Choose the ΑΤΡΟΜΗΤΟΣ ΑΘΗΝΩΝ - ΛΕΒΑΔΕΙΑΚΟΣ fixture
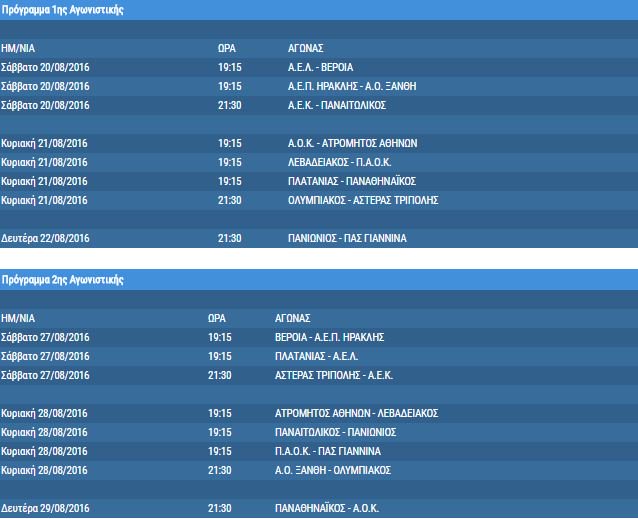 [356, 413]
